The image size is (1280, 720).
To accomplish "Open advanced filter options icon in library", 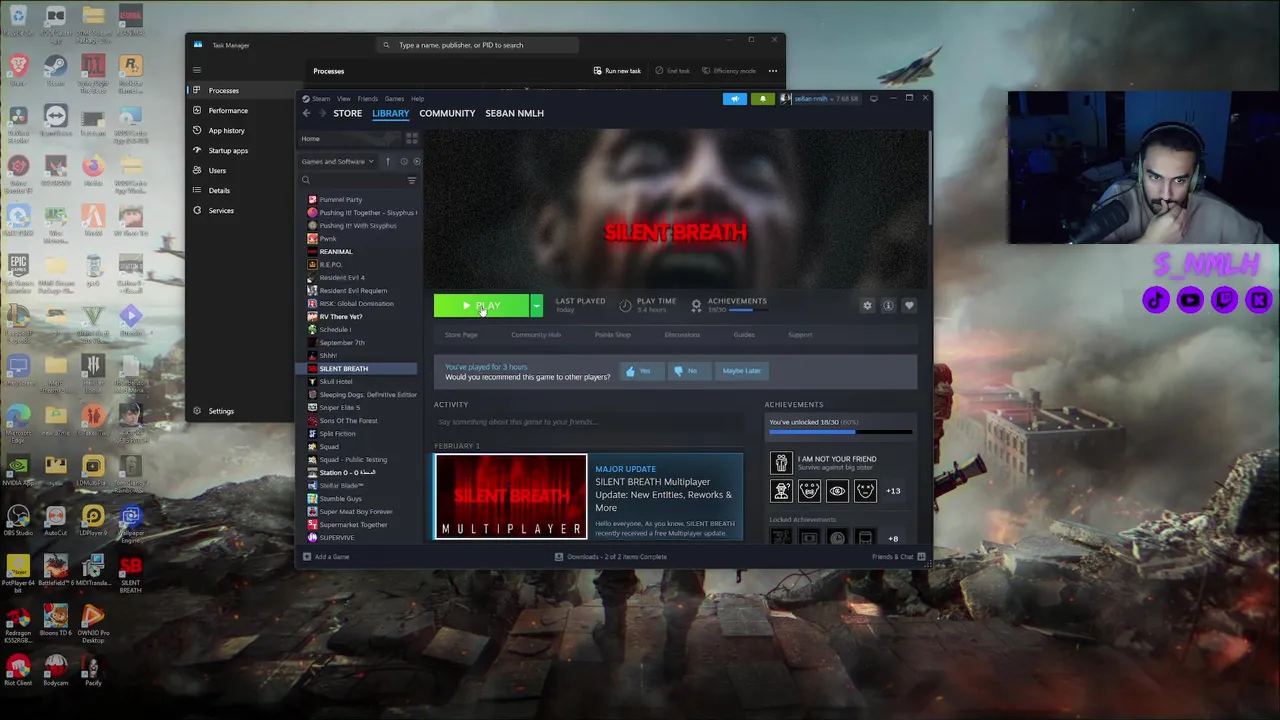I will [x=411, y=180].
